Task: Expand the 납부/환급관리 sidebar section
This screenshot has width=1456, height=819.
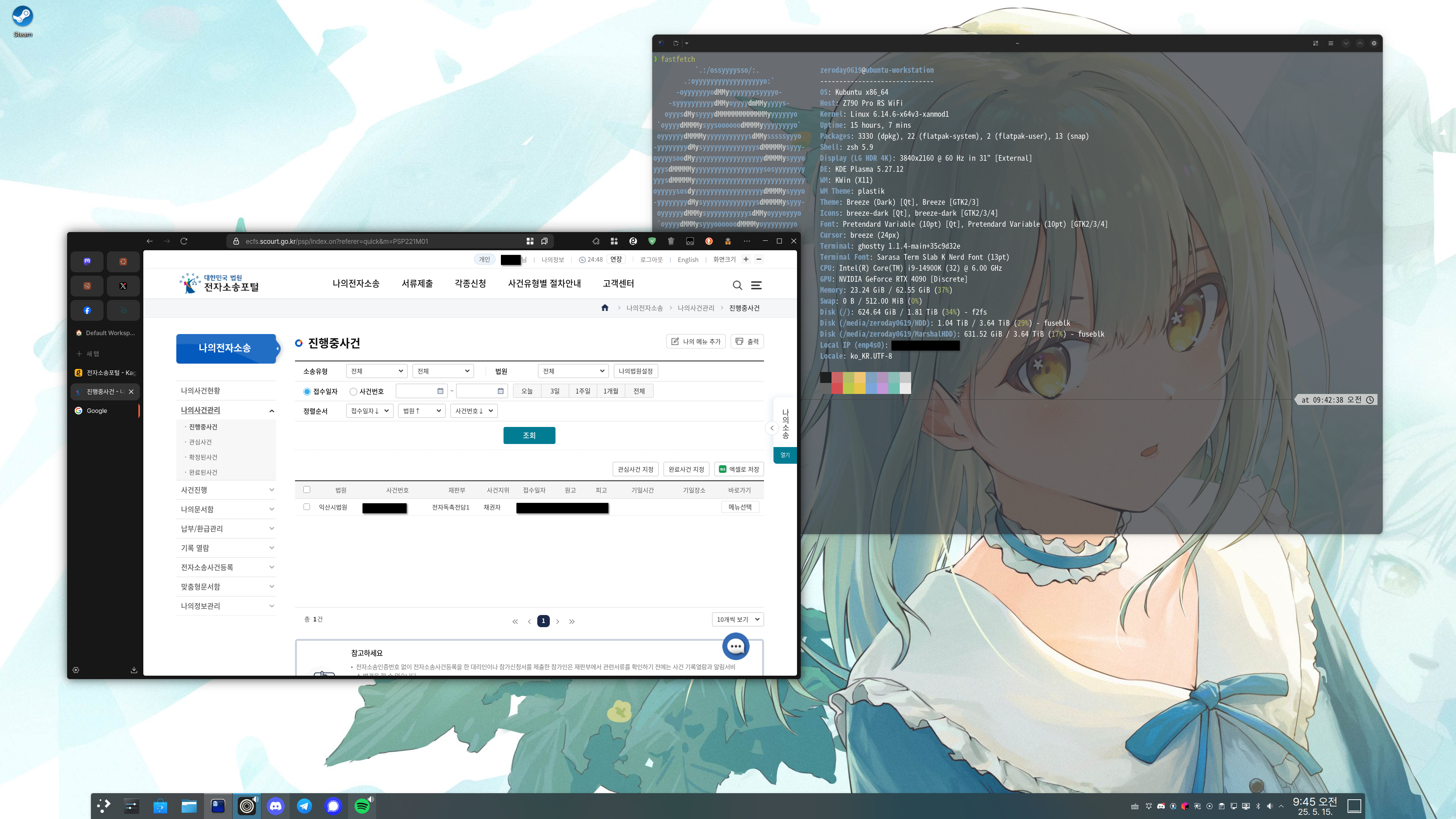Action: click(226, 529)
